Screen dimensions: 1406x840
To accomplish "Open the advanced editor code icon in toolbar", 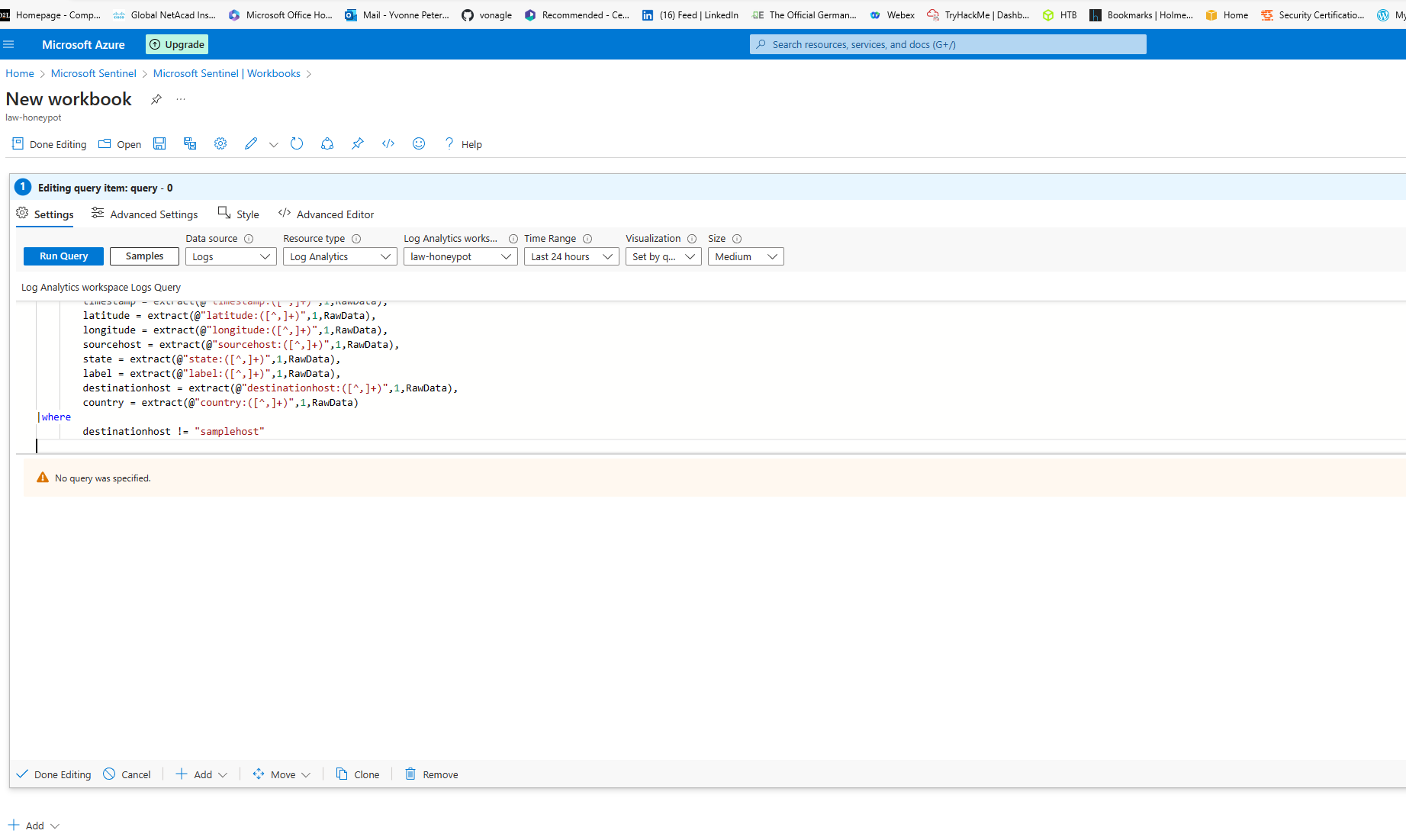I will [x=388, y=143].
